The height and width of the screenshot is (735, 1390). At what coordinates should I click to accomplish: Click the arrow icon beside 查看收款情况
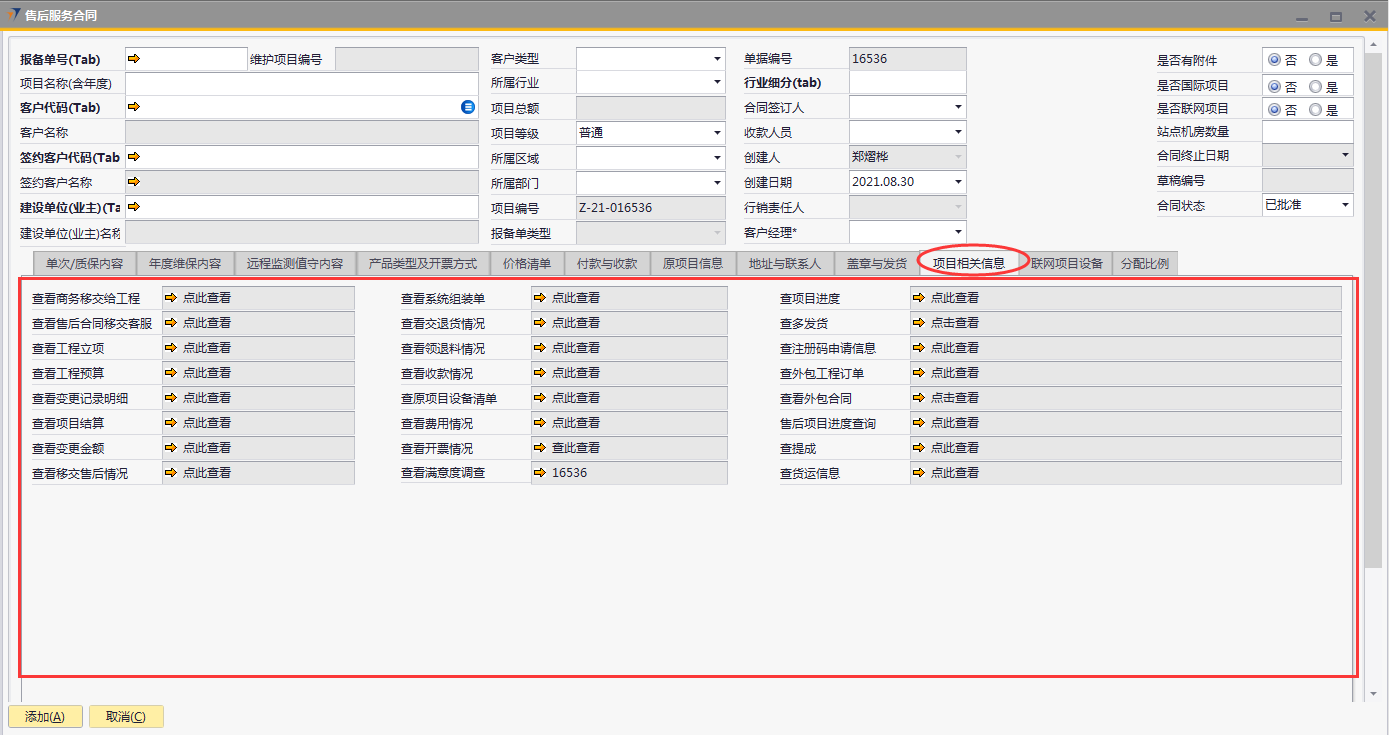(x=541, y=373)
